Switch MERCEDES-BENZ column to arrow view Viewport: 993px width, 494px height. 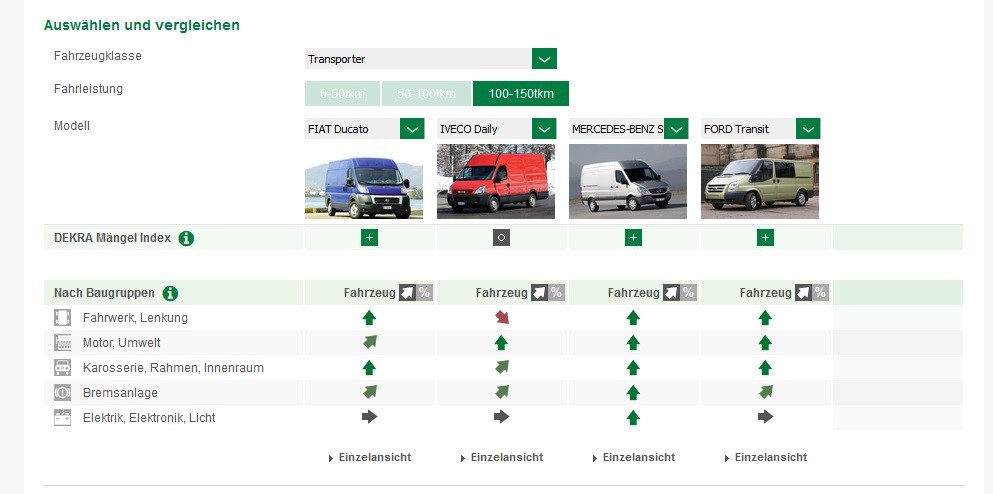coord(671,293)
